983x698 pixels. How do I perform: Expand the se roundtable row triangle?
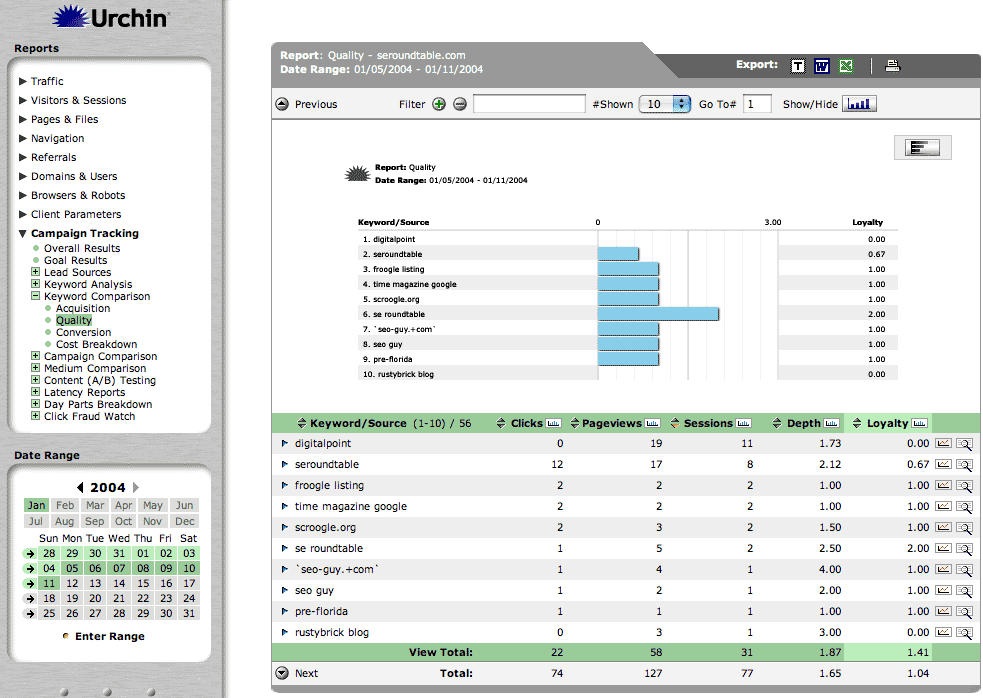pos(285,548)
